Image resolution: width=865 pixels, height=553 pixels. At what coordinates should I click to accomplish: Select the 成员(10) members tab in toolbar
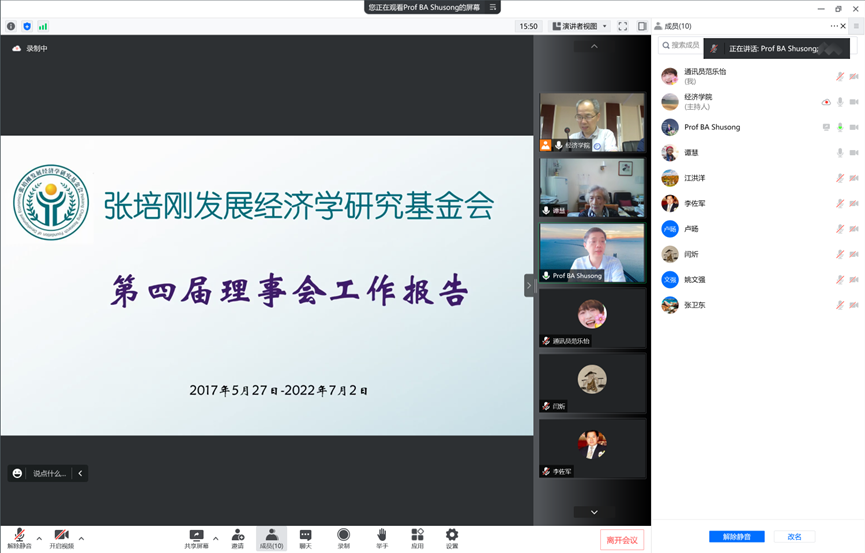click(271, 538)
